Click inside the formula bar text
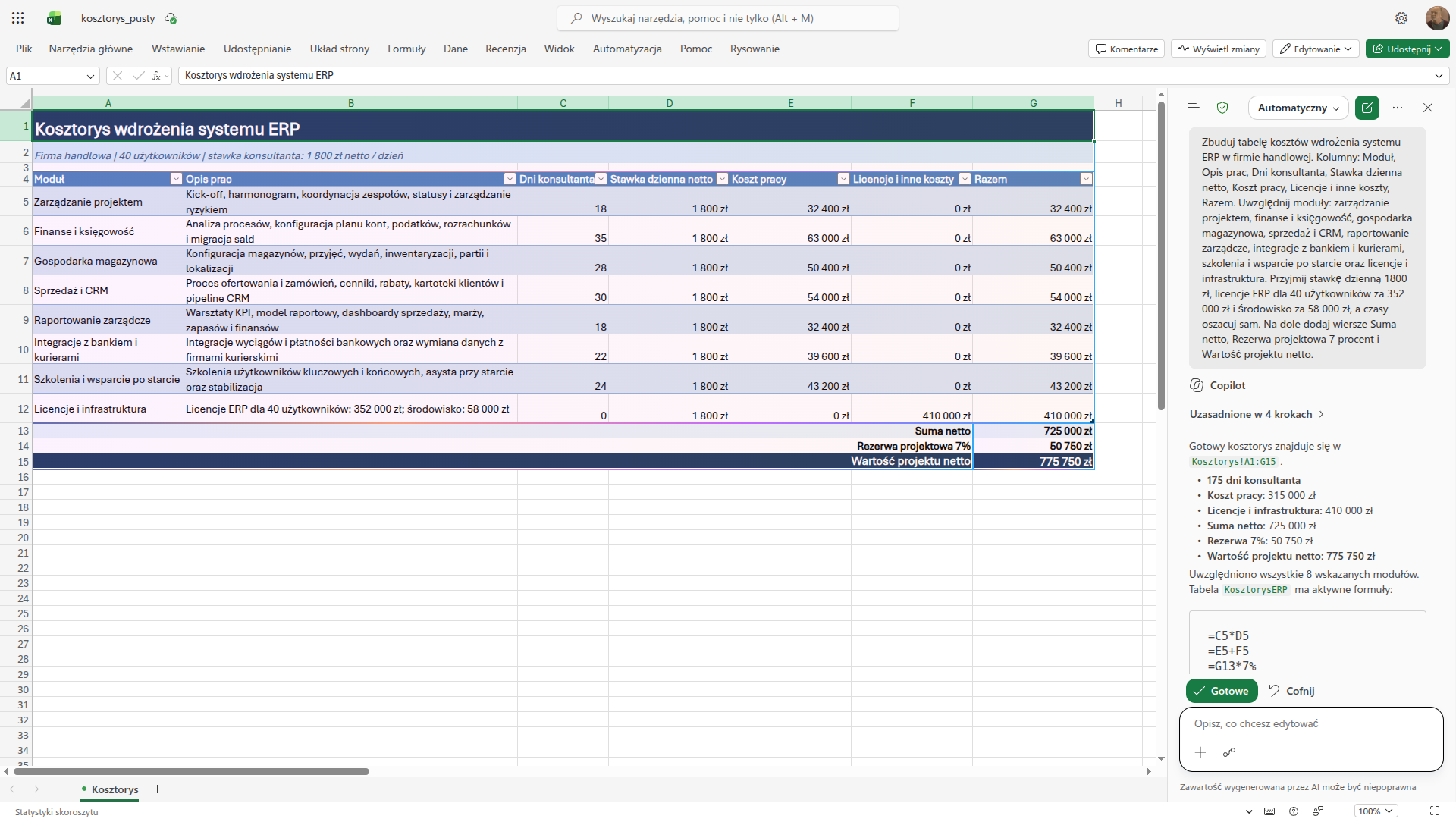 259,76
